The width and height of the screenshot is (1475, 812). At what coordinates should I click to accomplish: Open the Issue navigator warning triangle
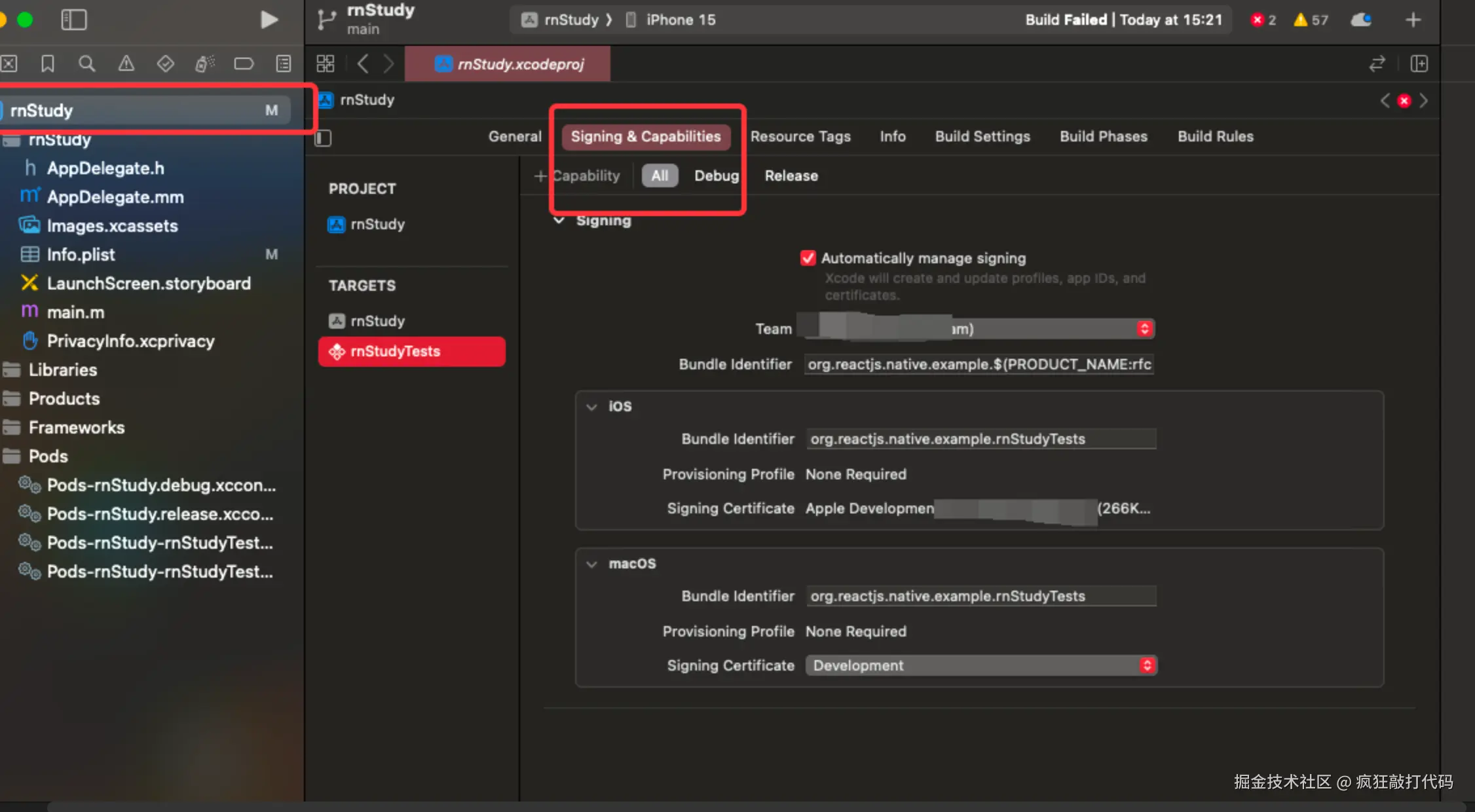126,64
